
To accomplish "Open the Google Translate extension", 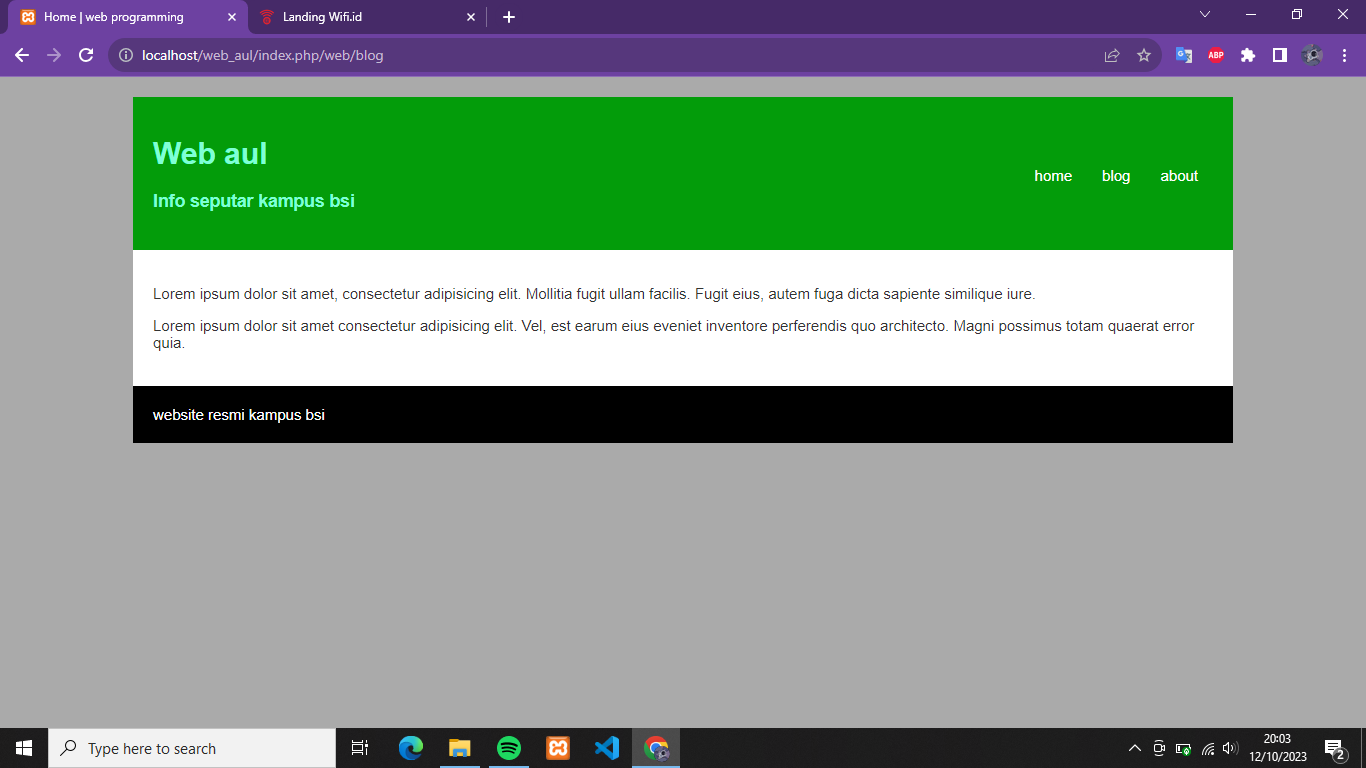I will (x=1184, y=55).
